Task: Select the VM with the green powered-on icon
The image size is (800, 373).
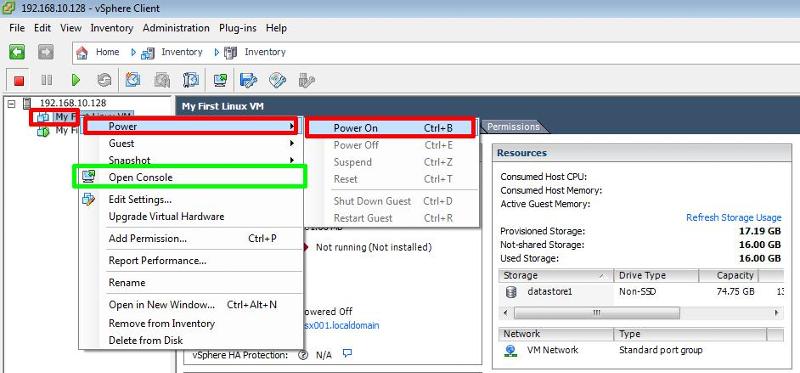Action: pyautogui.click(x=43, y=131)
